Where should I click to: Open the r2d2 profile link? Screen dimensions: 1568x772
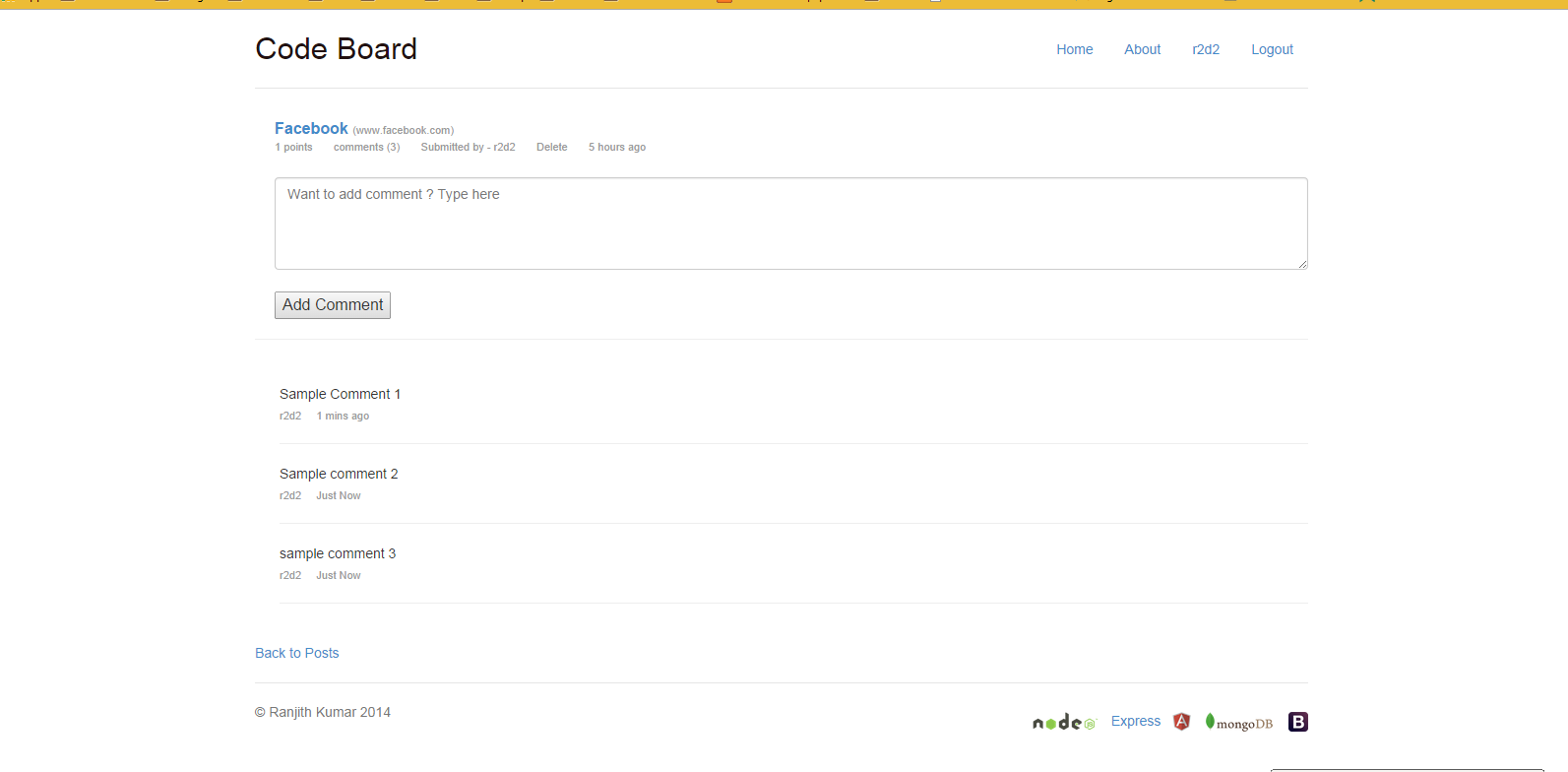(1206, 49)
